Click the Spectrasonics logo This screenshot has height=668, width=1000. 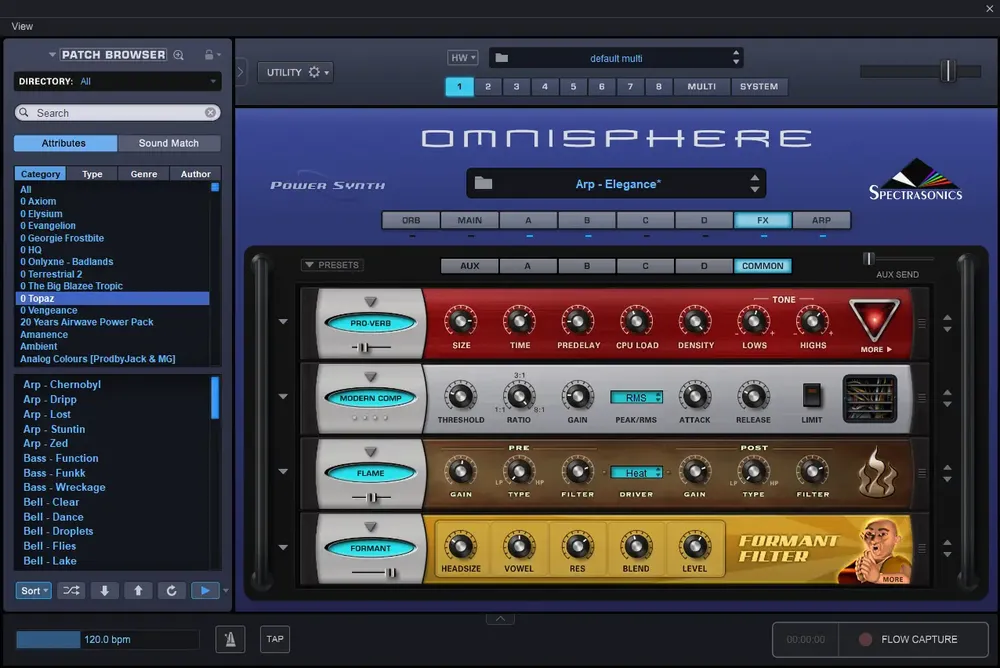916,180
